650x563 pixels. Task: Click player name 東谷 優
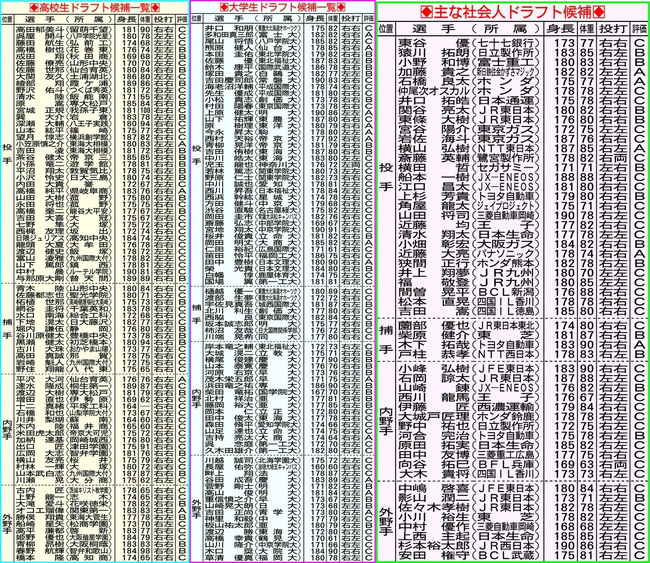coord(434,43)
